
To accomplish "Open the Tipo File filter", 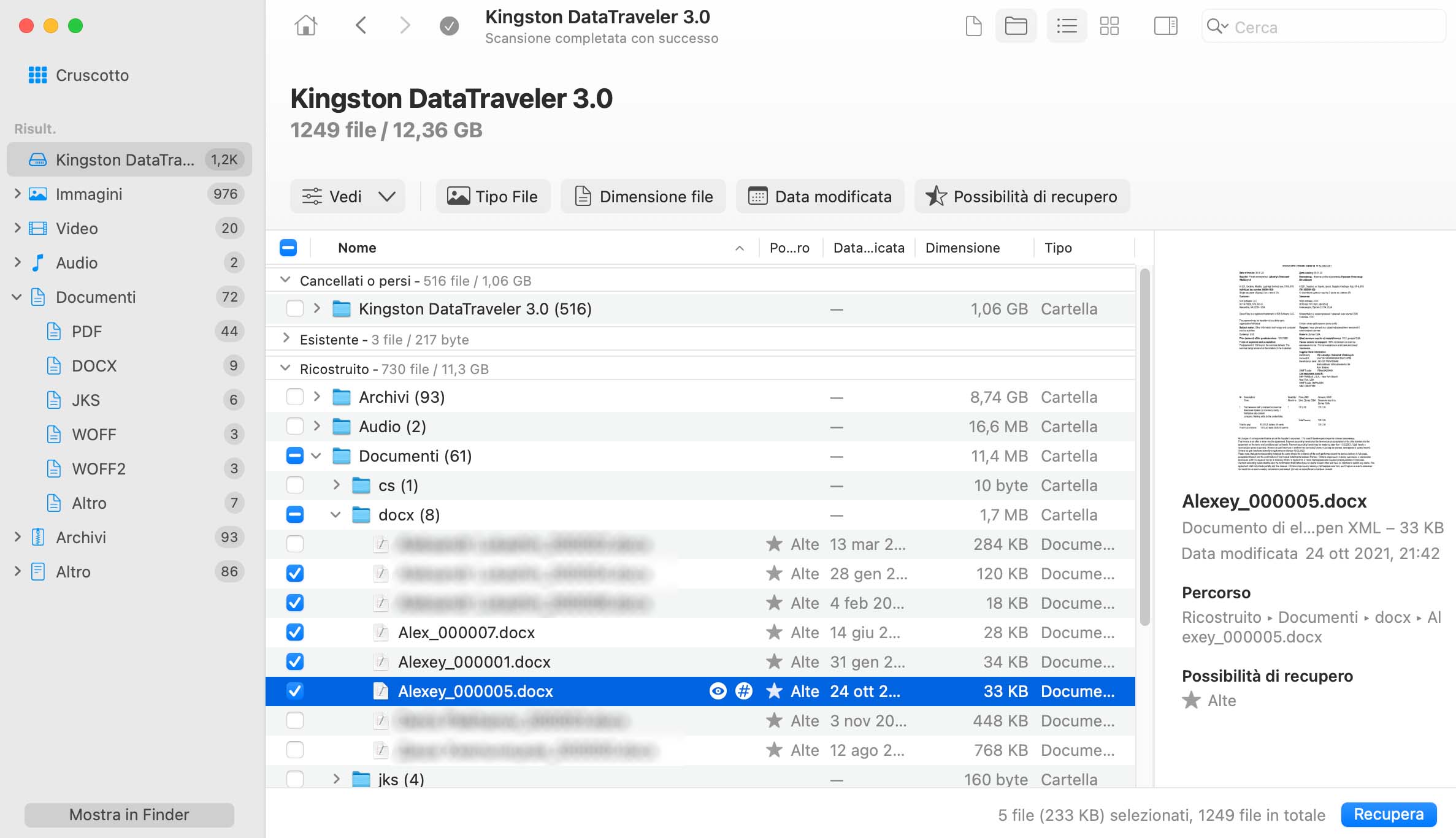I will pos(493,196).
